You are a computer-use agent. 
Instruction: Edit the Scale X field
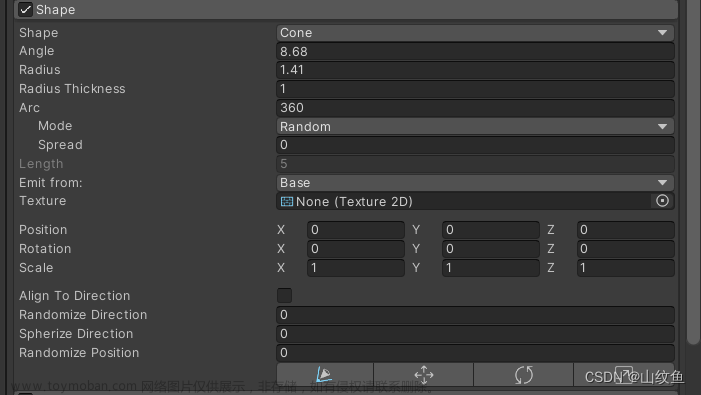click(356, 268)
